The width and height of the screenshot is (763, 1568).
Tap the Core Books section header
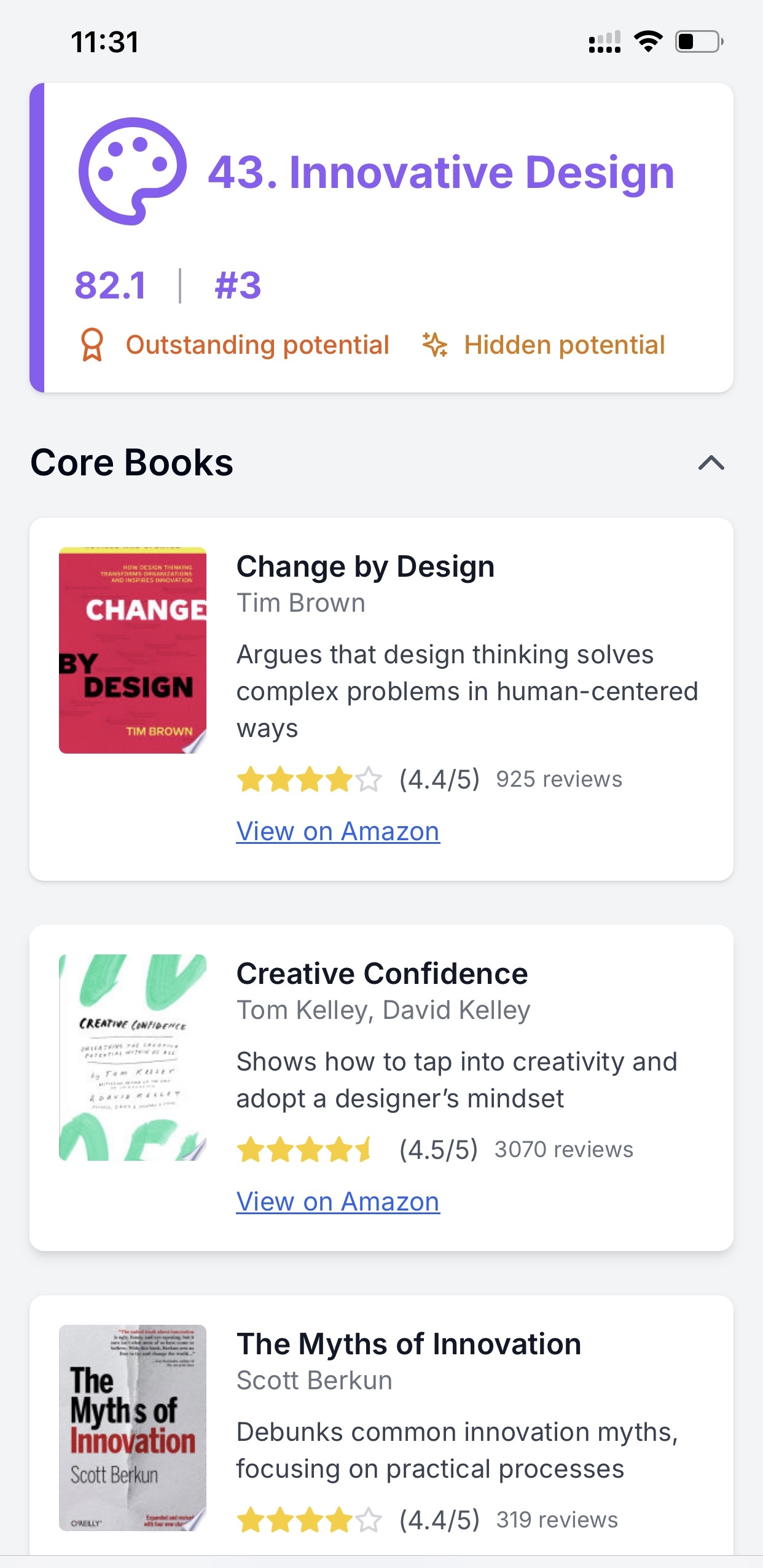(x=132, y=462)
